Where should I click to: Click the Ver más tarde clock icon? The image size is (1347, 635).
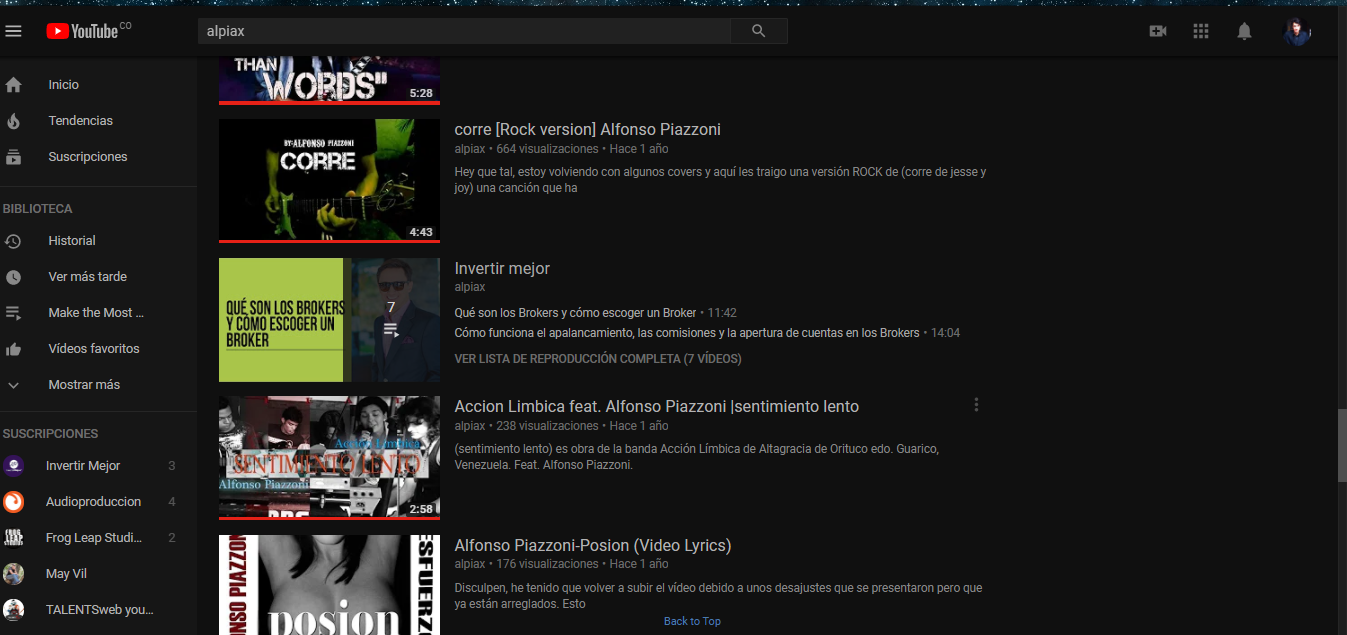point(13,277)
